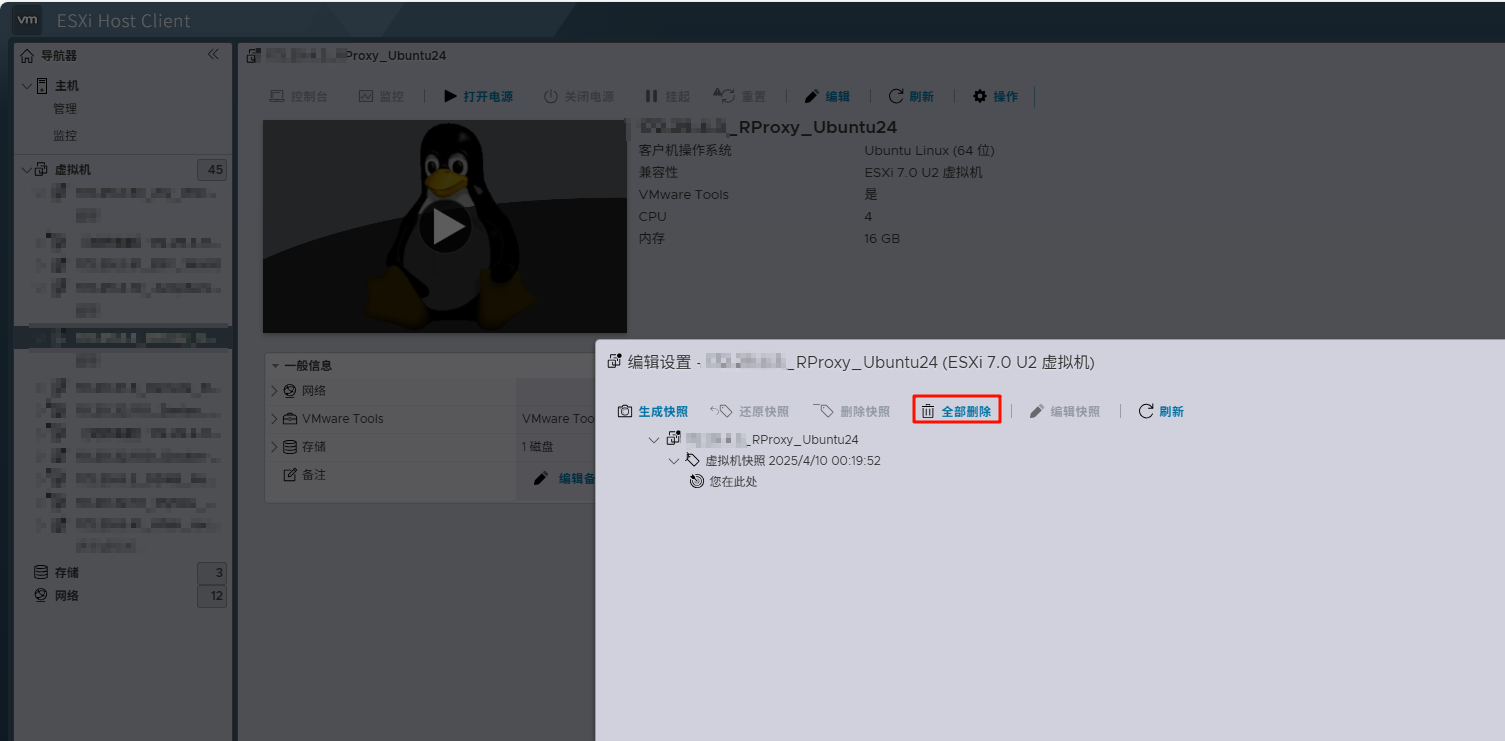Open the 网络 section in the navigator
Viewport: 1505px width, 741px height.
point(67,596)
